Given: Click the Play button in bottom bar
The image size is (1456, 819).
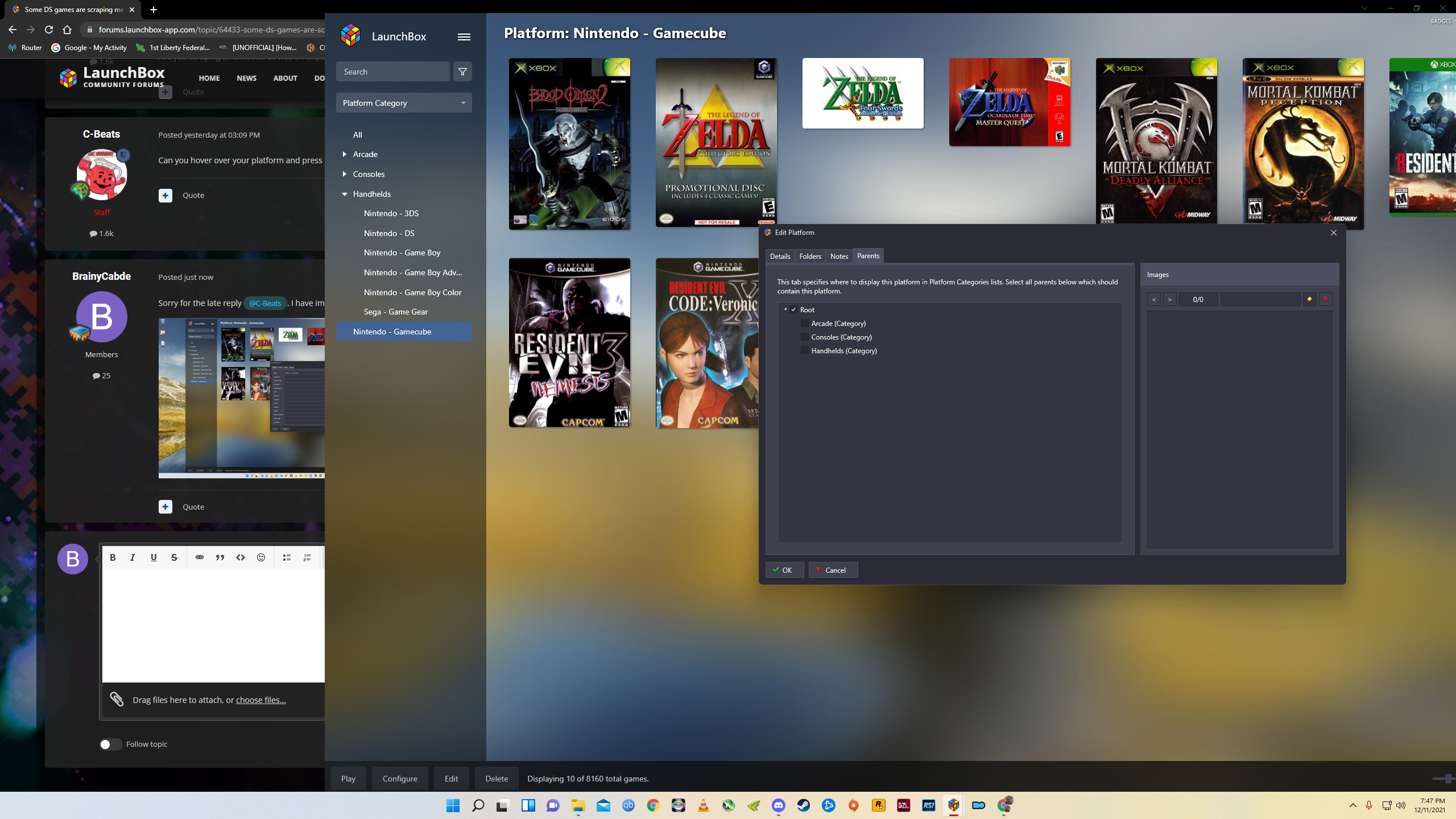Looking at the screenshot, I should point(348,779).
